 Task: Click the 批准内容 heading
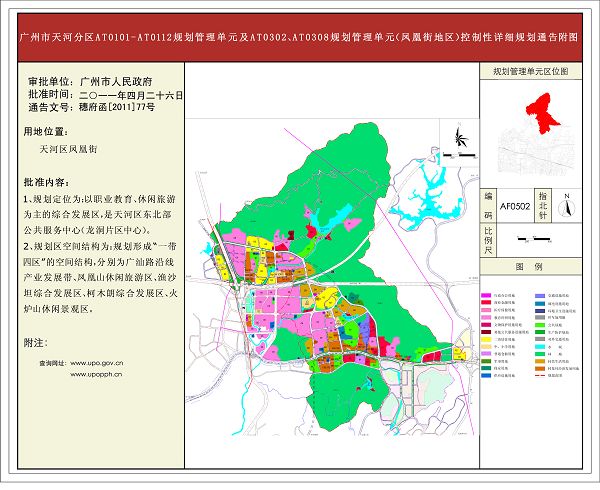point(46,183)
